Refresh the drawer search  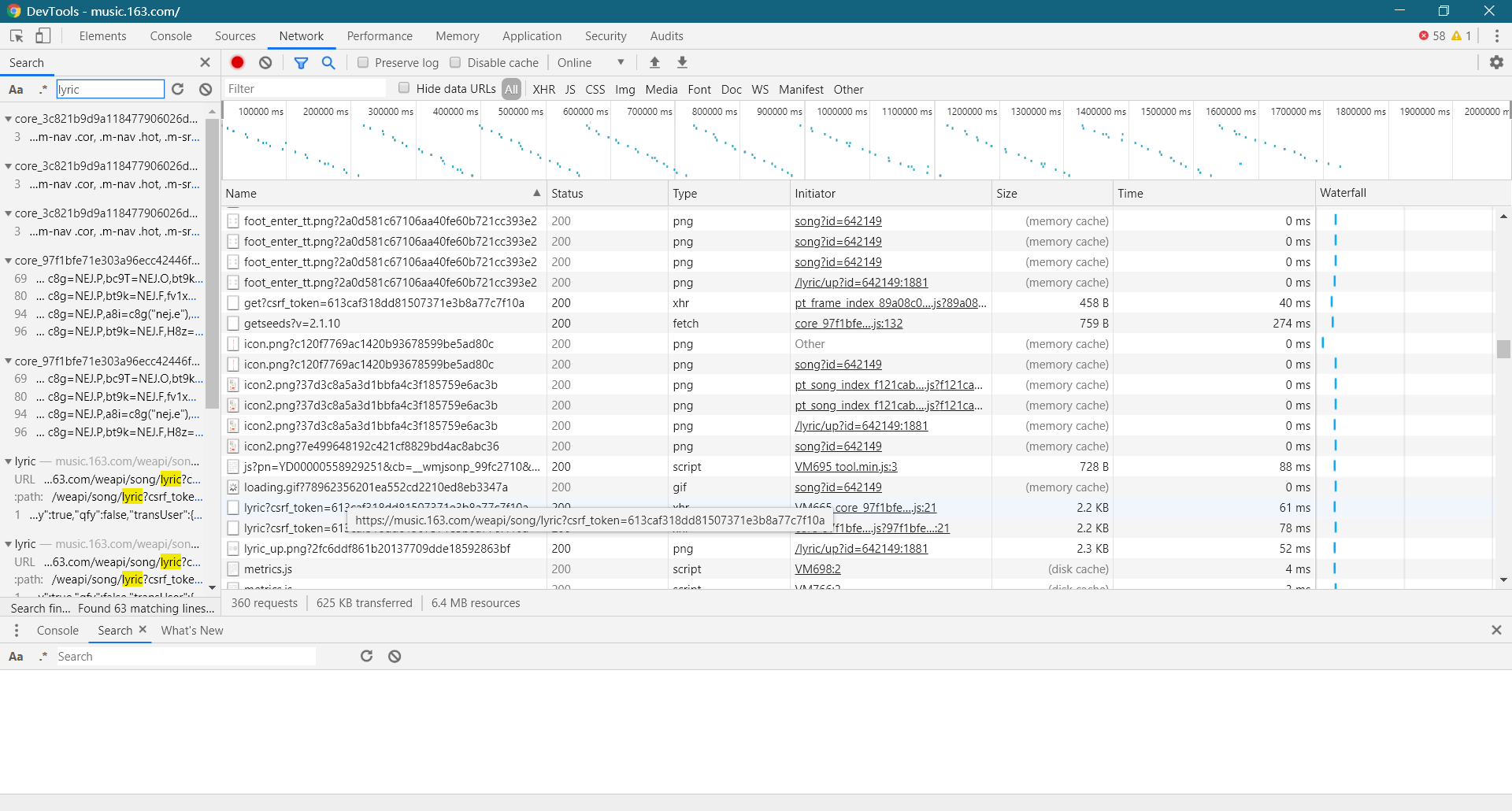pyautogui.click(x=366, y=656)
